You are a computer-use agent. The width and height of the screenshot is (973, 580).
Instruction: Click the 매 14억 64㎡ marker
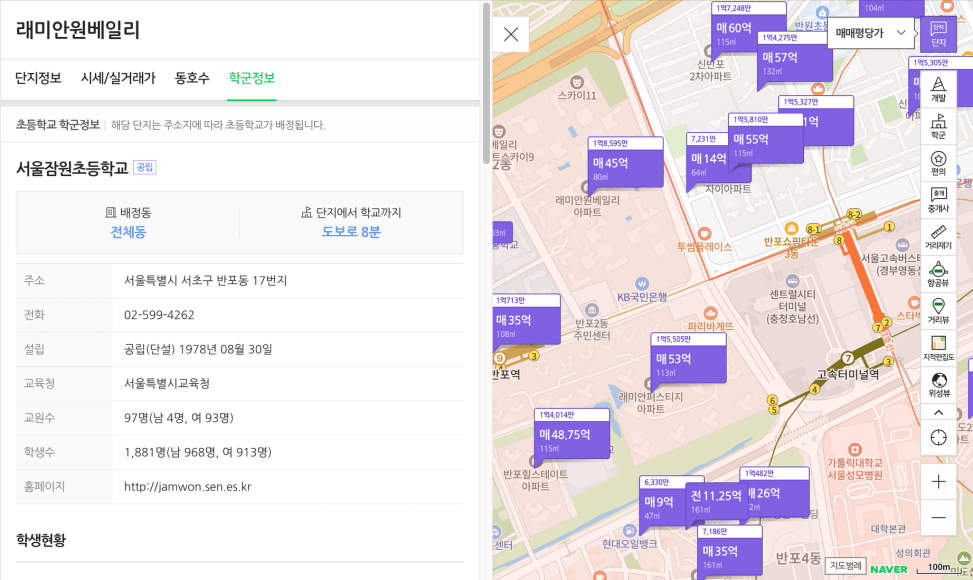[x=707, y=159]
